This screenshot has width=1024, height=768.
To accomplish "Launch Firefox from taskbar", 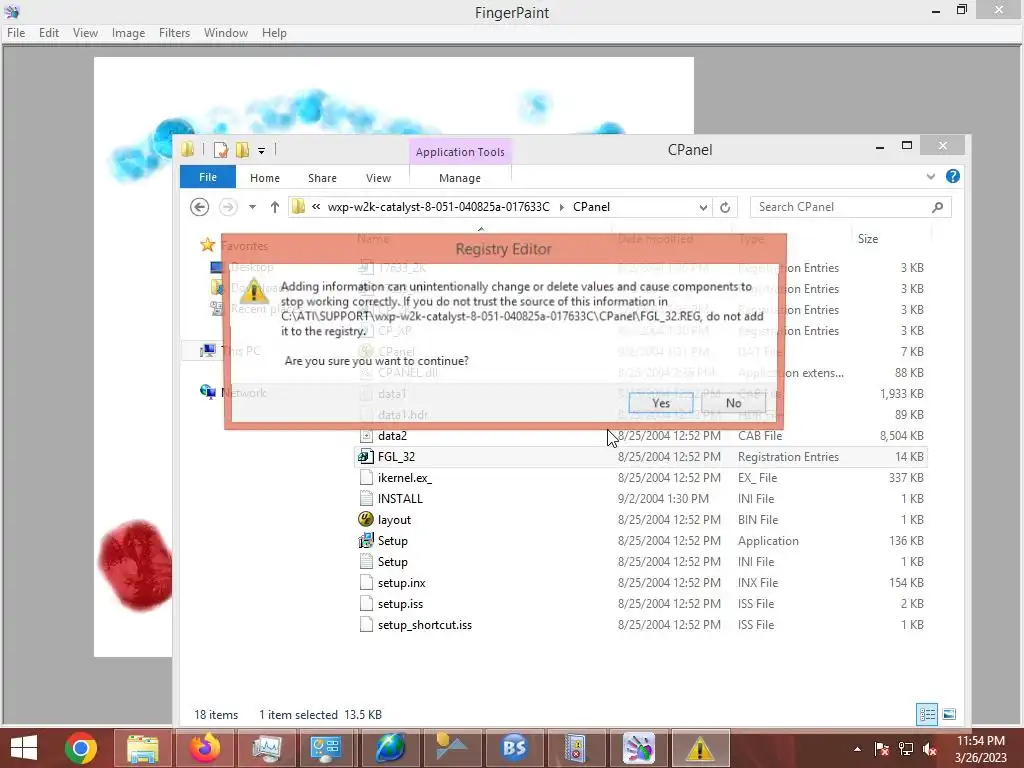I will pyautogui.click(x=205, y=748).
